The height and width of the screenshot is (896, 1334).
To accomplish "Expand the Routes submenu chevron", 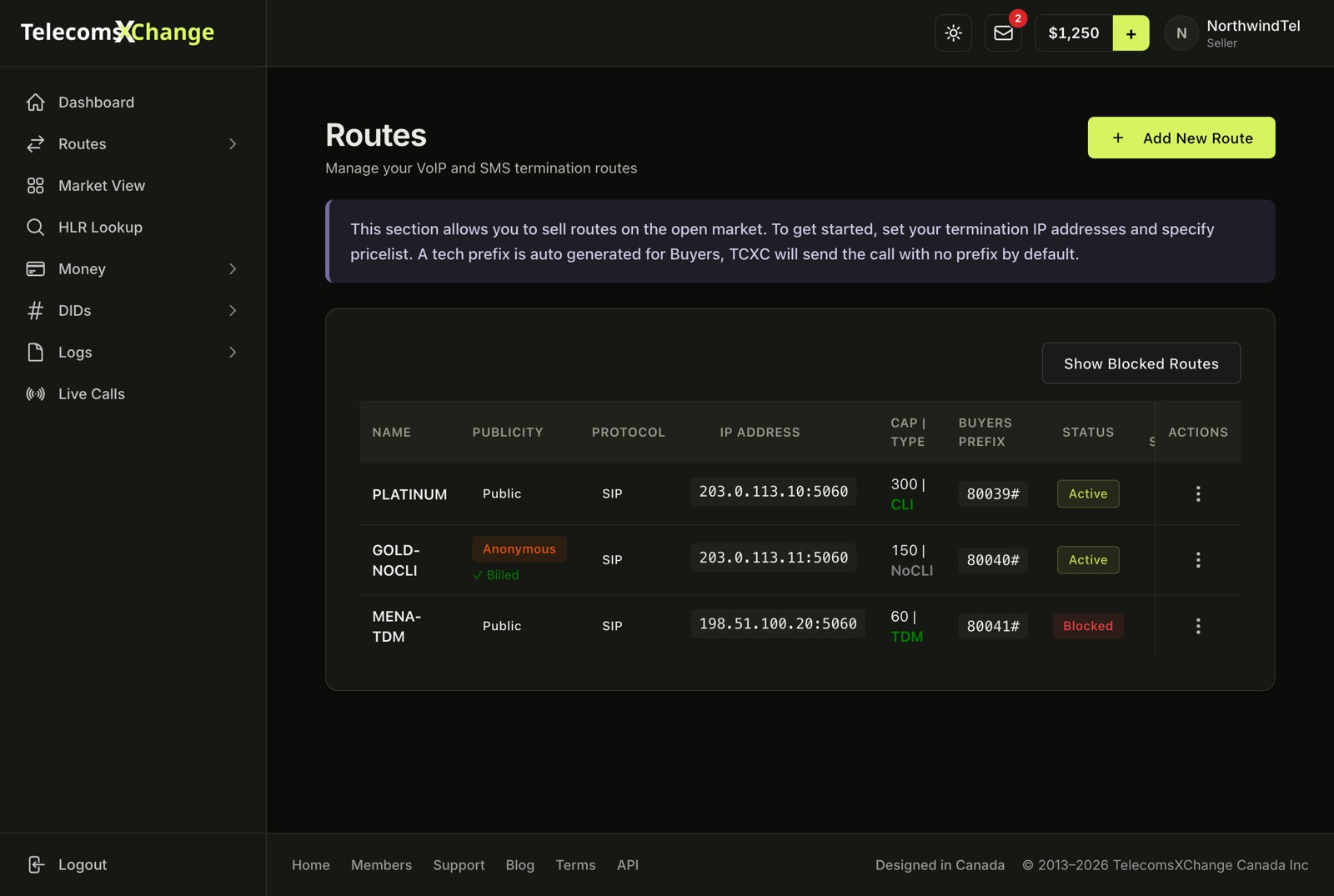I will tap(233, 143).
